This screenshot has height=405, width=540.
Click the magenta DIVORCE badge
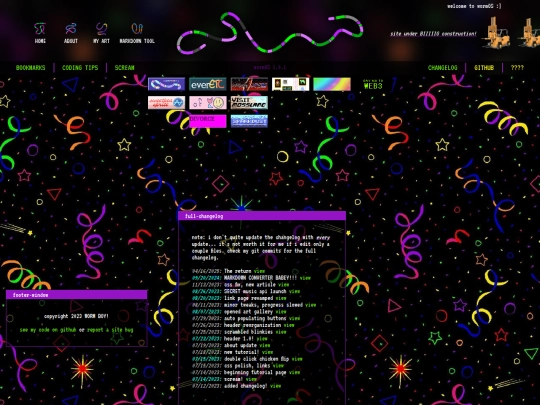click(x=208, y=121)
